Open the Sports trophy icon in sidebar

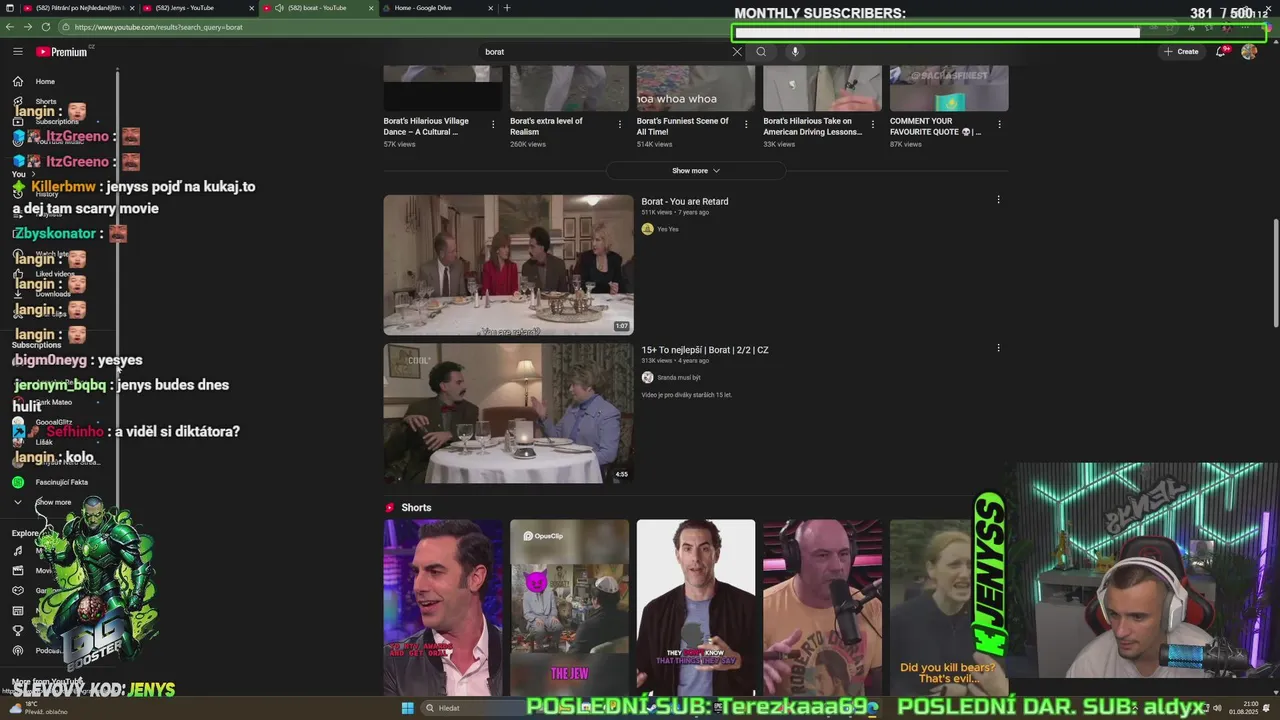(17, 631)
